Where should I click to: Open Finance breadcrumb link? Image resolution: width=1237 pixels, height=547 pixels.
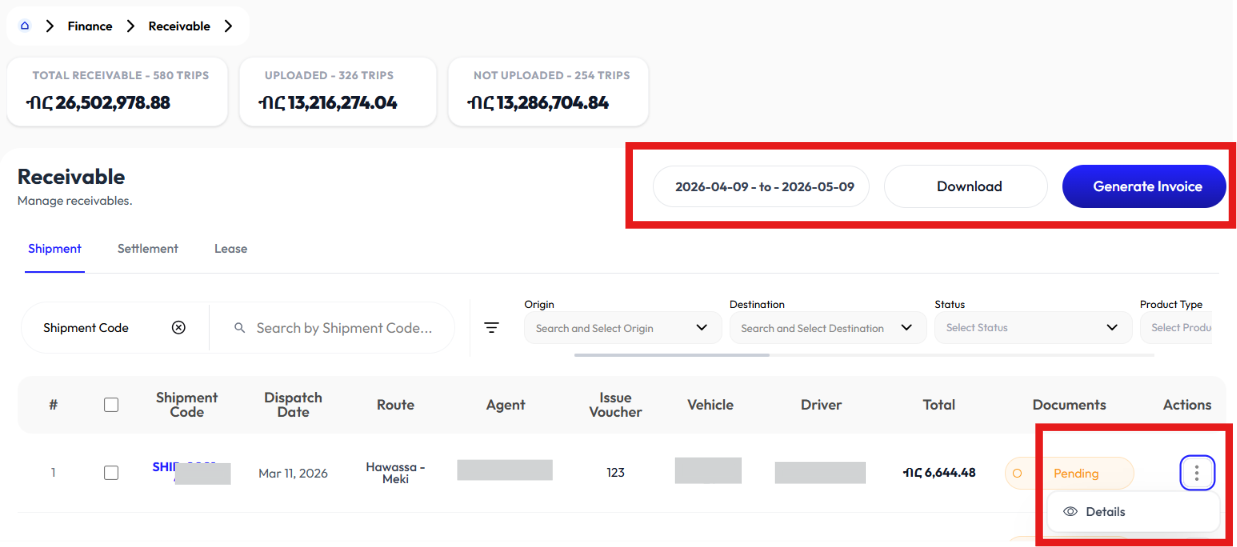90,26
